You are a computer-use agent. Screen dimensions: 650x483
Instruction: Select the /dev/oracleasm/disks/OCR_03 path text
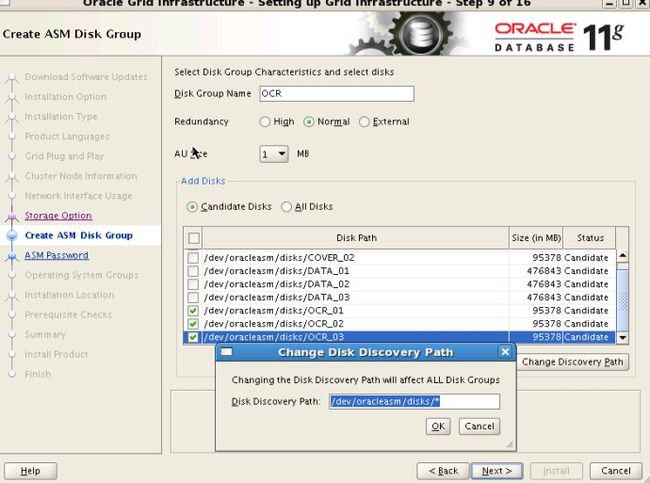pyautogui.click(x=274, y=337)
